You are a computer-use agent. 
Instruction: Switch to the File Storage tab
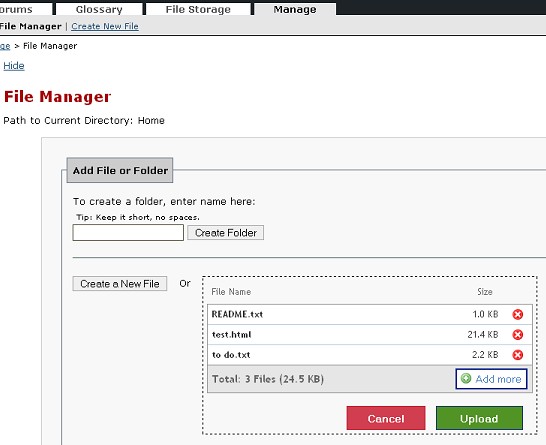[x=198, y=8]
